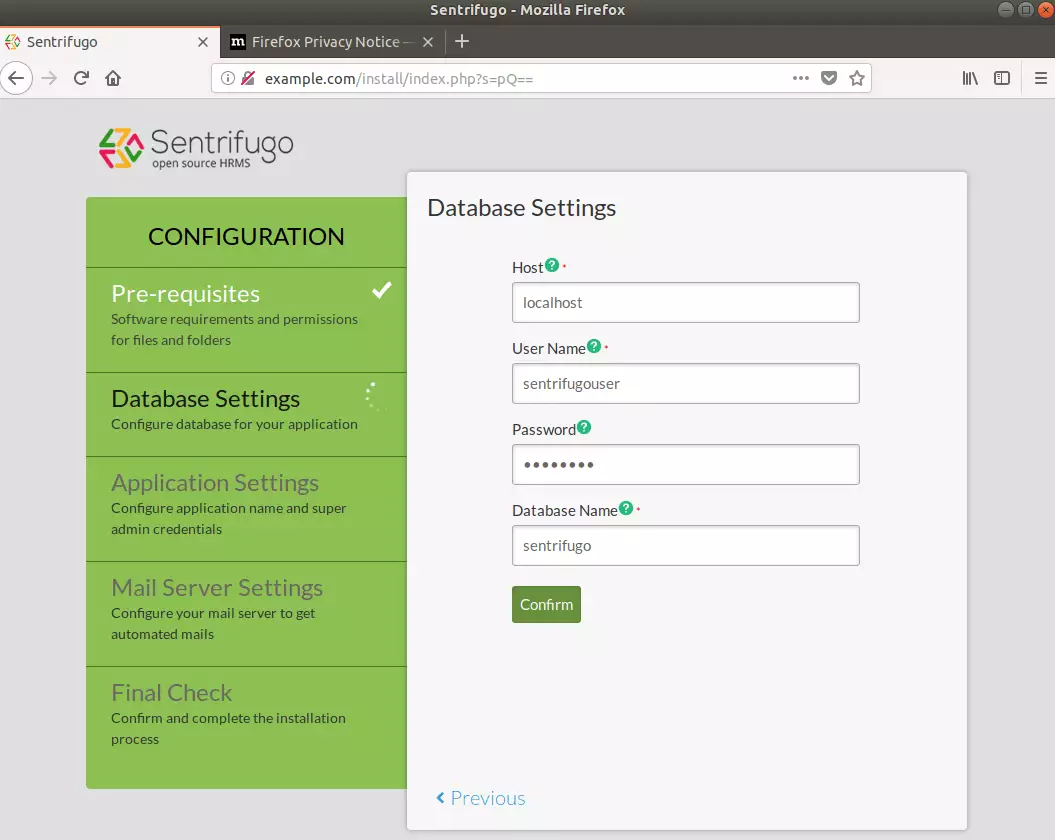1055x840 pixels.
Task: Select the Database Settings step in sidebar
Action: coord(246,415)
